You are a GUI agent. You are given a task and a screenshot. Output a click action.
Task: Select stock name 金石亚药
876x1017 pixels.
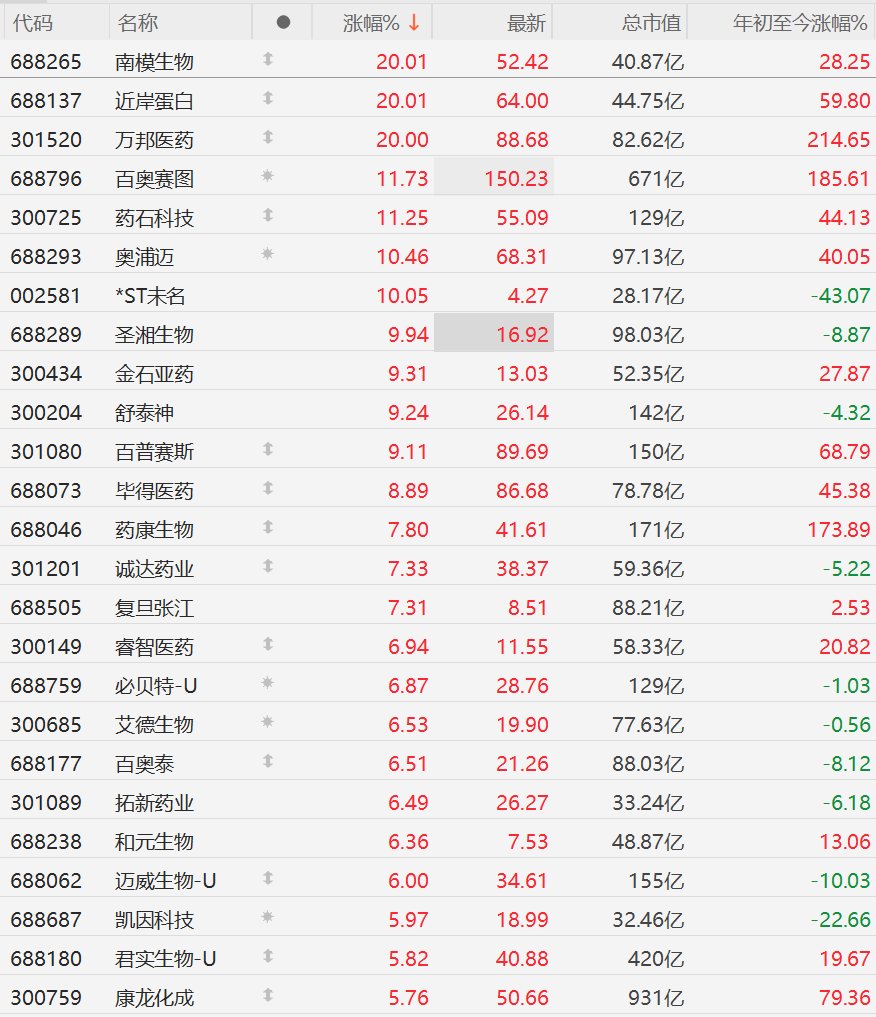154,374
